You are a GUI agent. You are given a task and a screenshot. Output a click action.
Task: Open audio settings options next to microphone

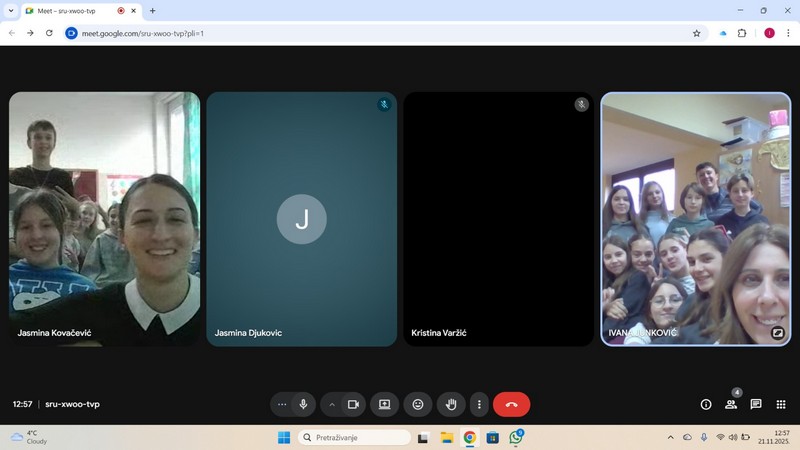coord(282,404)
